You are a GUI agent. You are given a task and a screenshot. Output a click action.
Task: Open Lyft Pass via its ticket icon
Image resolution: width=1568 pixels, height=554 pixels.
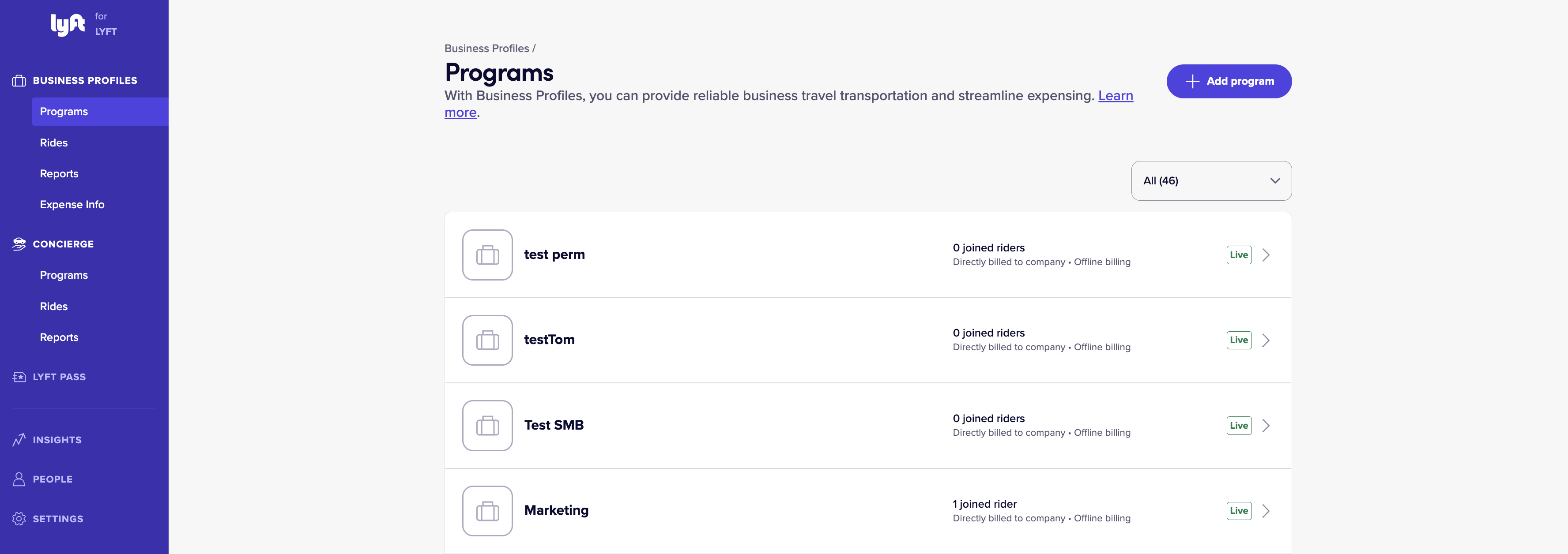click(19, 376)
